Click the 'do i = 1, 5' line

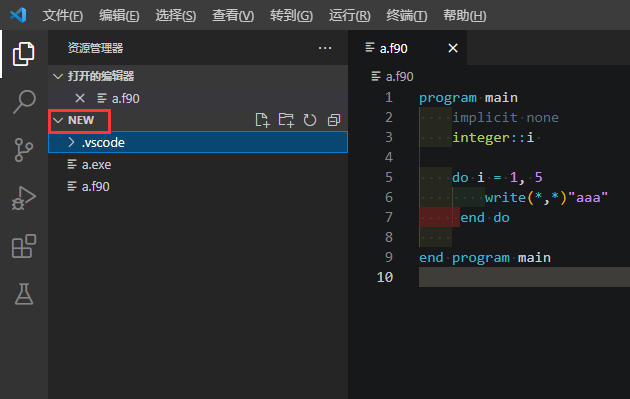pyautogui.click(x=497, y=177)
